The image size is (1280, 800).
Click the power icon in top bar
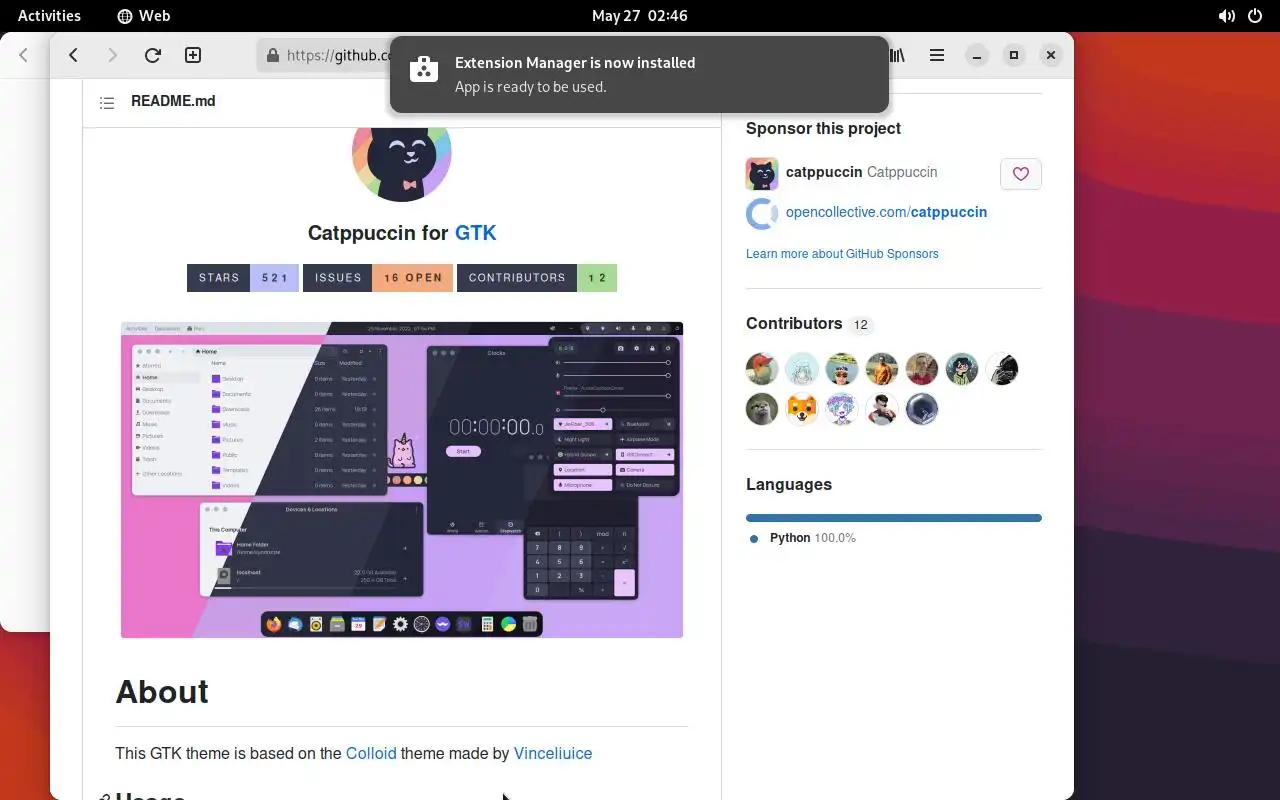(x=1256, y=16)
